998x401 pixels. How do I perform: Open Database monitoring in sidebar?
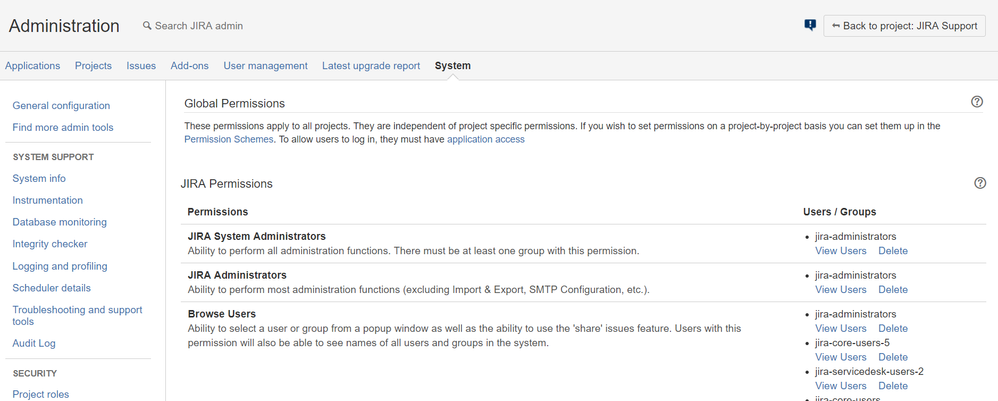(x=60, y=222)
